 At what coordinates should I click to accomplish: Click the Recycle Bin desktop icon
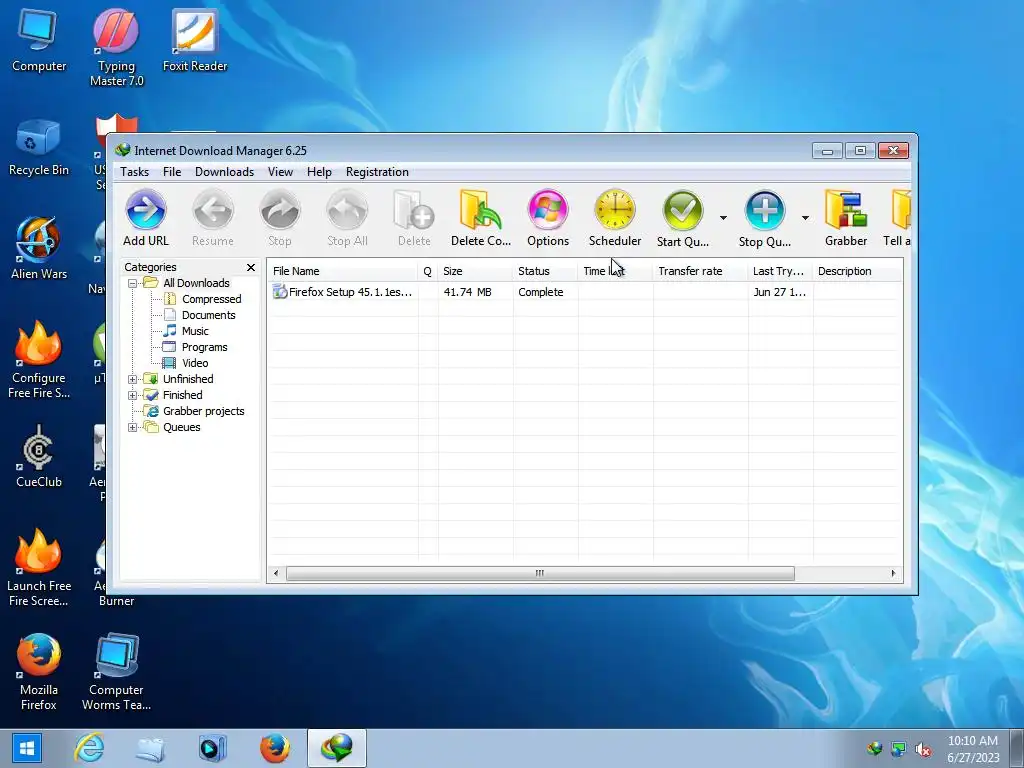tap(39, 147)
